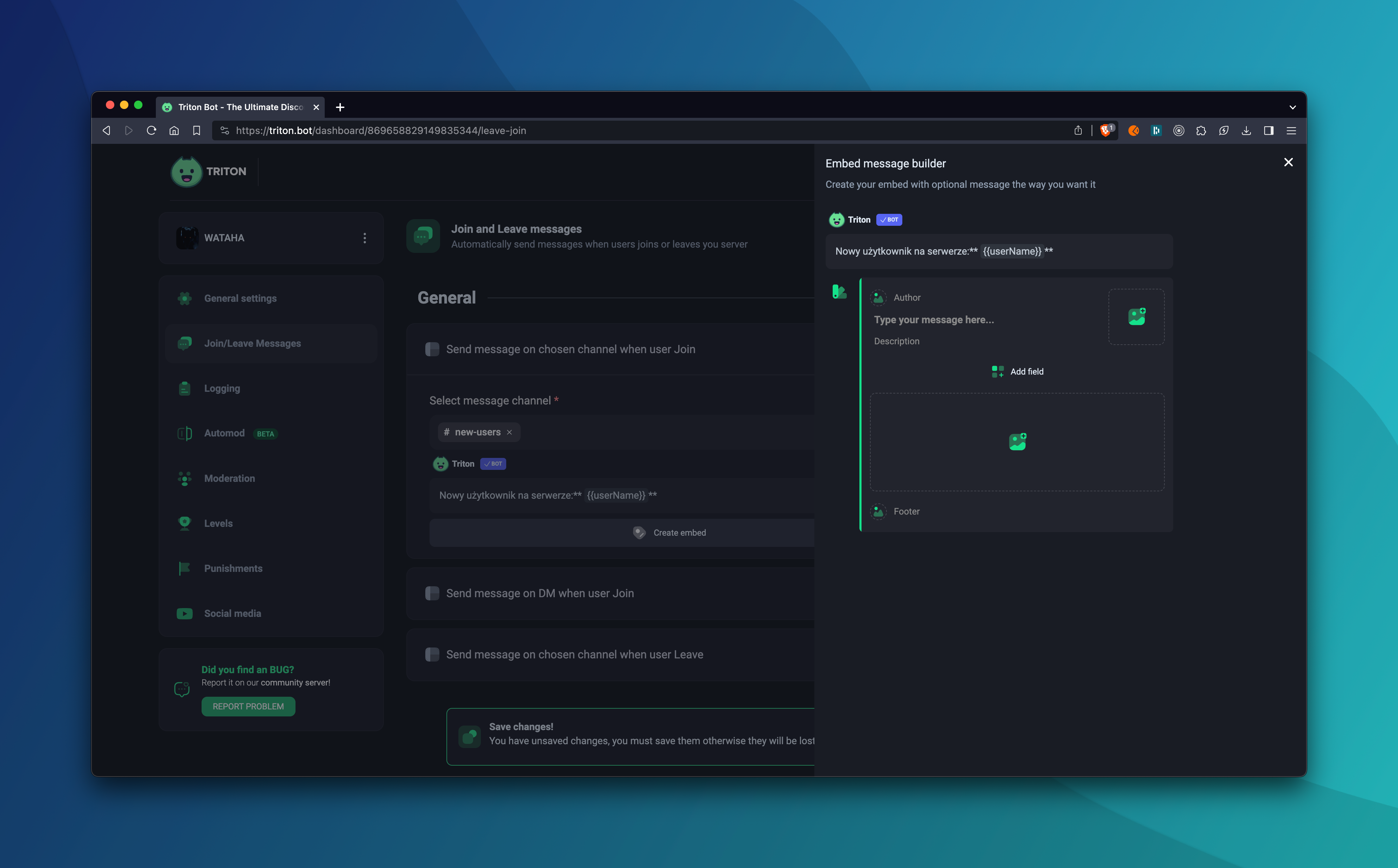The image size is (1398, 868).
Task: Open Logging settings page
Action: click(222, 388)
